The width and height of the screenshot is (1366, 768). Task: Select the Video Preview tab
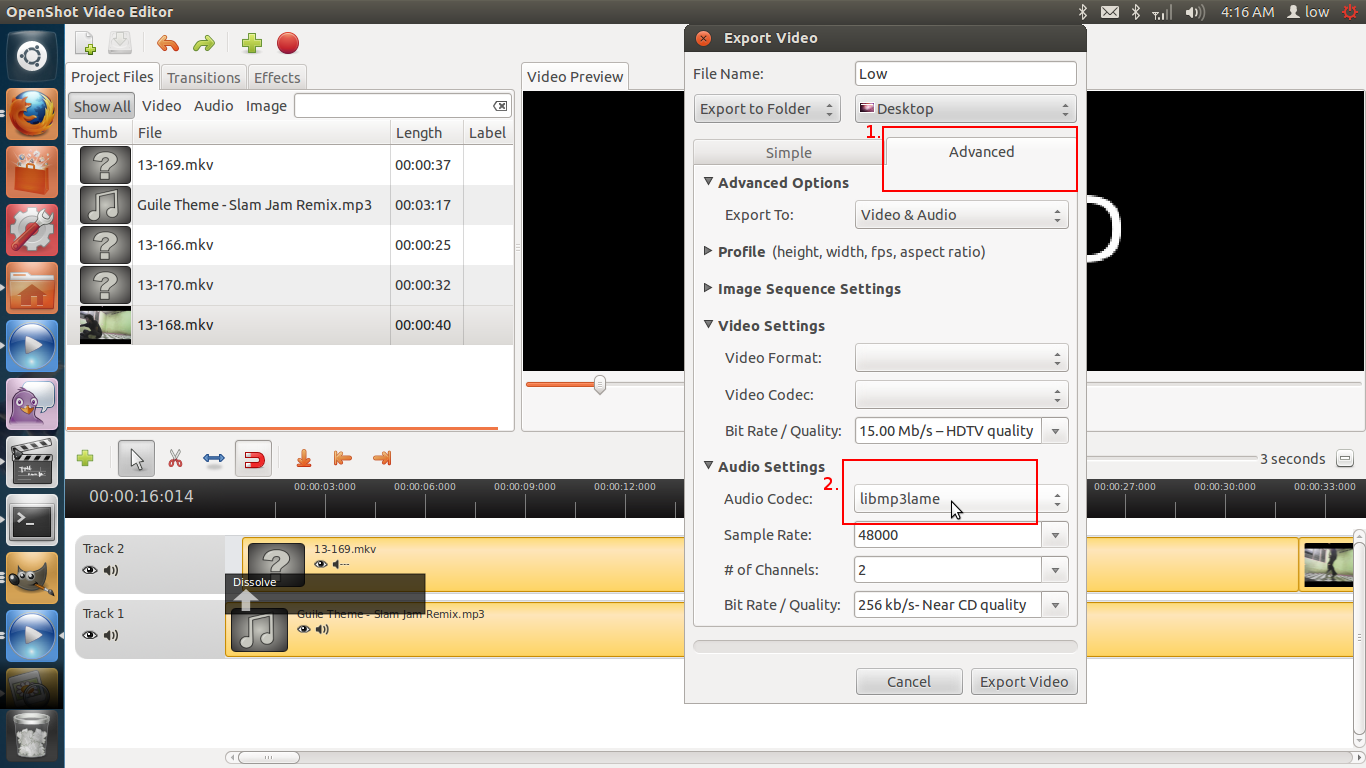point(575,76)
